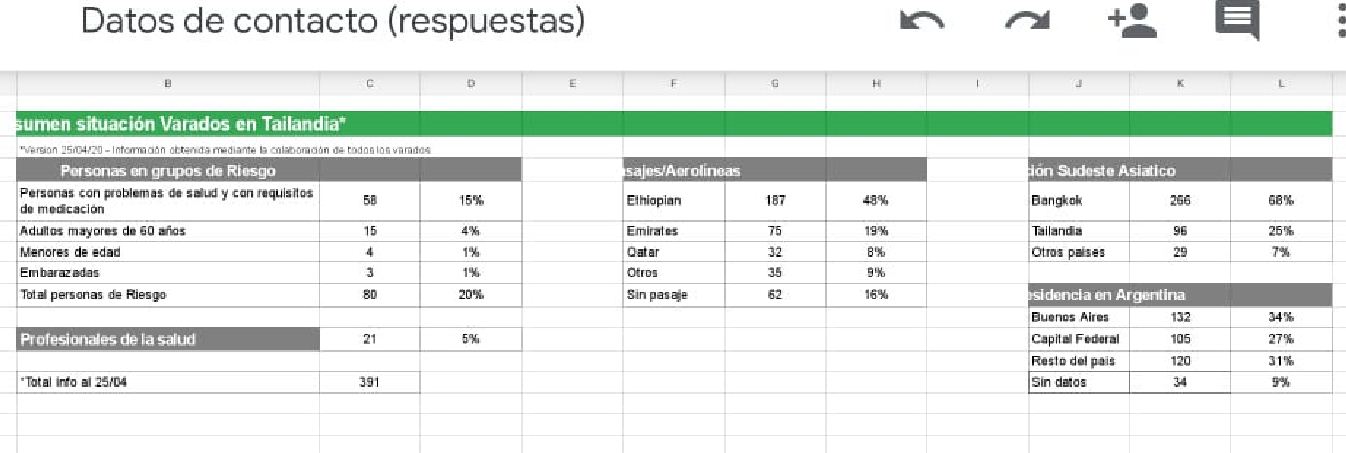Select the 'Capital Federal' cell

click(1078, 339)
